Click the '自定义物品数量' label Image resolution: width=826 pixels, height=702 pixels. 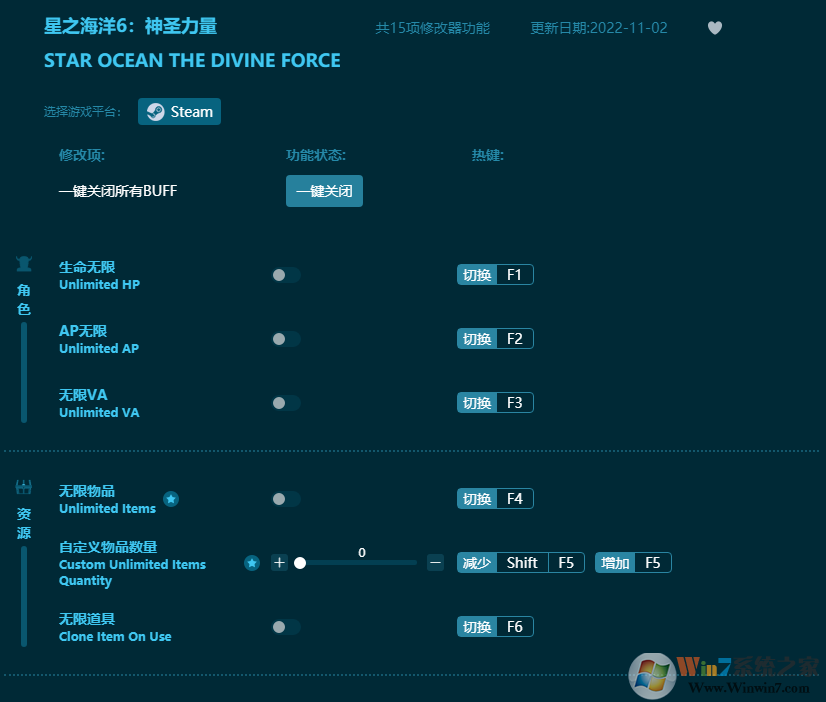point(108,547)
